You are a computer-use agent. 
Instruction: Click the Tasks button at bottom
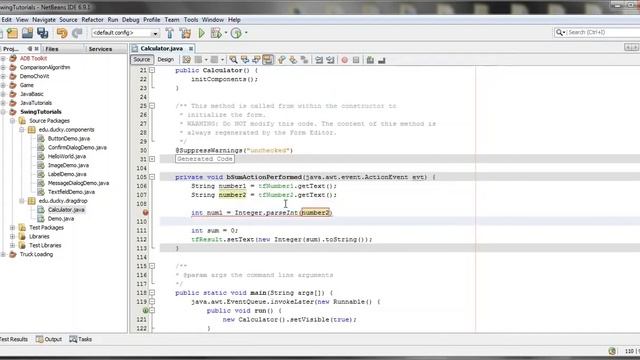point(80,339)
